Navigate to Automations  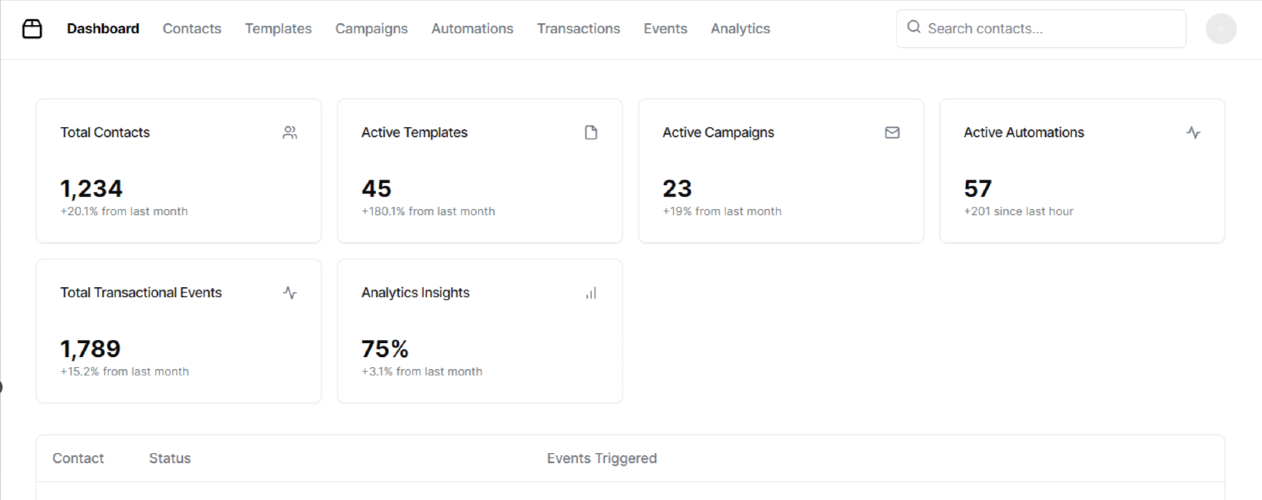pos(472,29)
